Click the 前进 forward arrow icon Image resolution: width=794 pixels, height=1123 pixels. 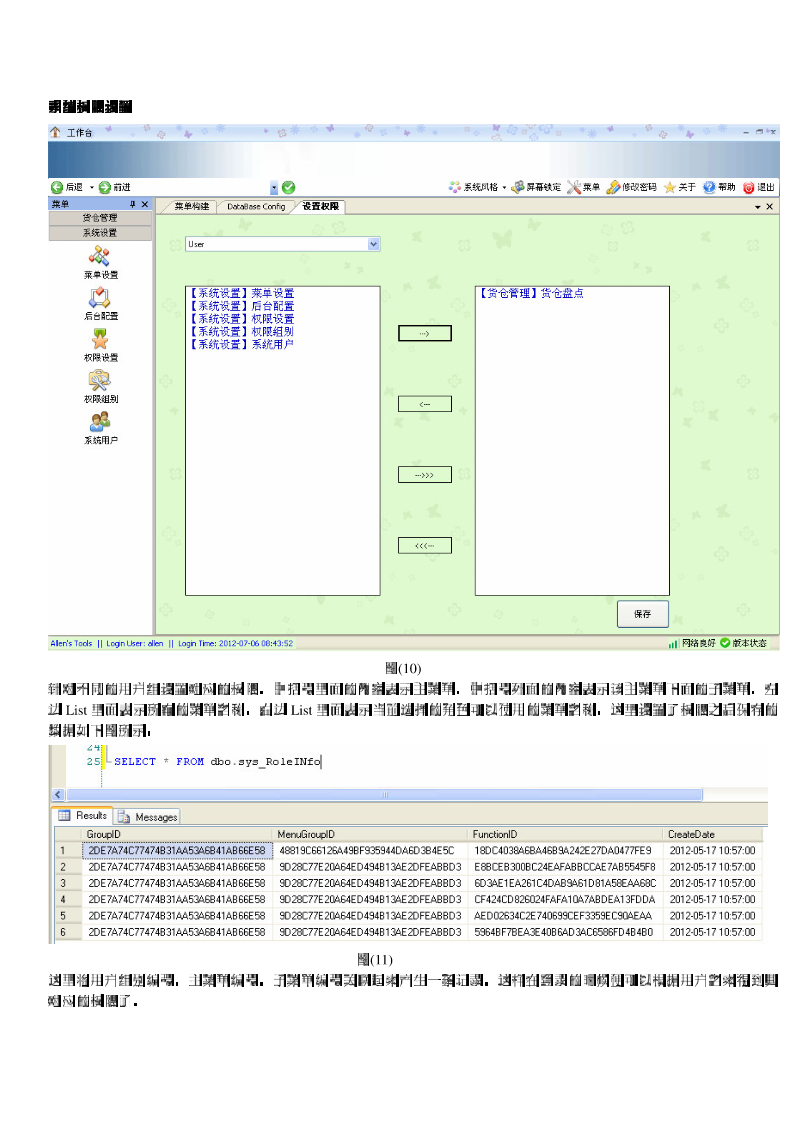105,187
